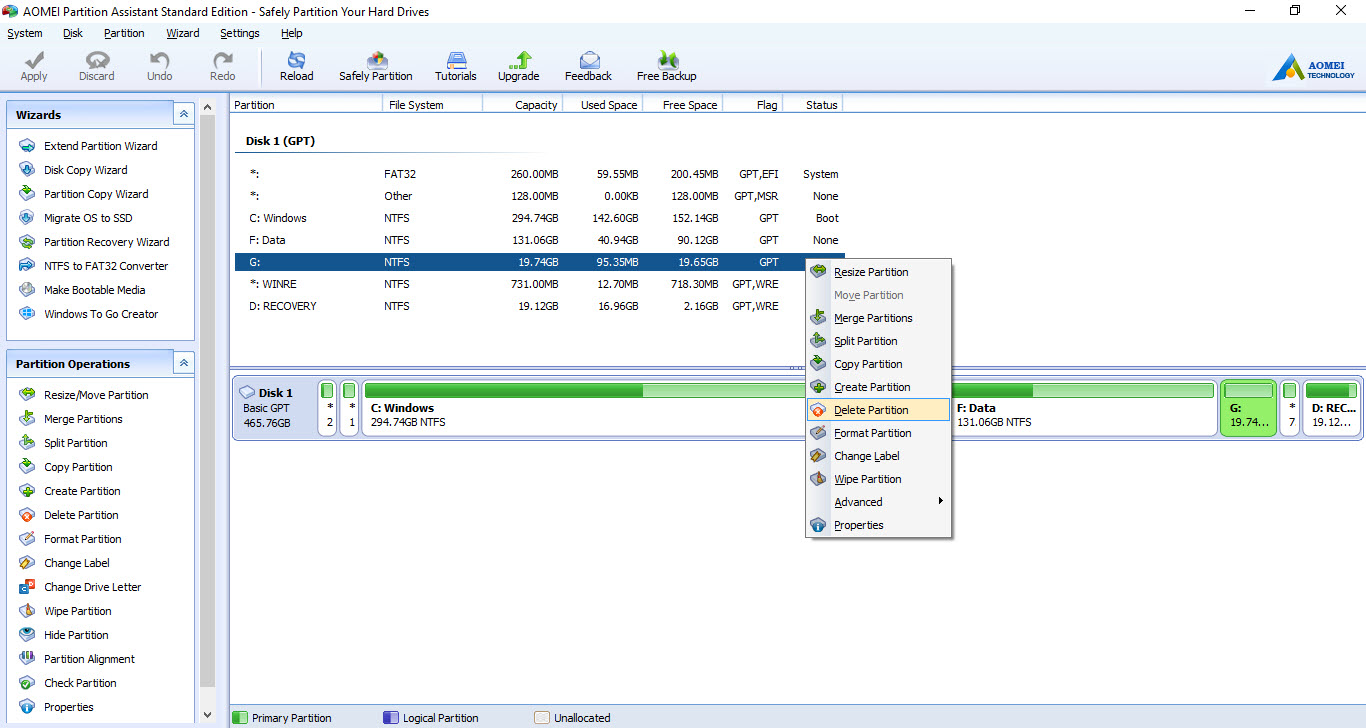Collapse the Wizards panel
This screenshot has height=728, width=1366.
(183, 113)
